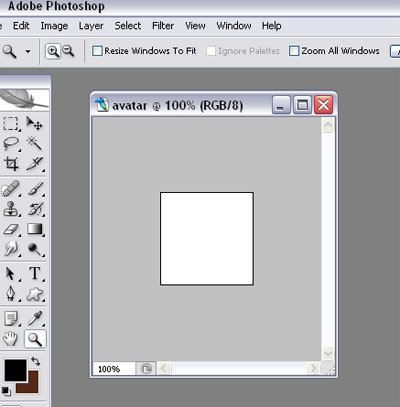Choose Zoom In mode in options bar

point(53,51)
